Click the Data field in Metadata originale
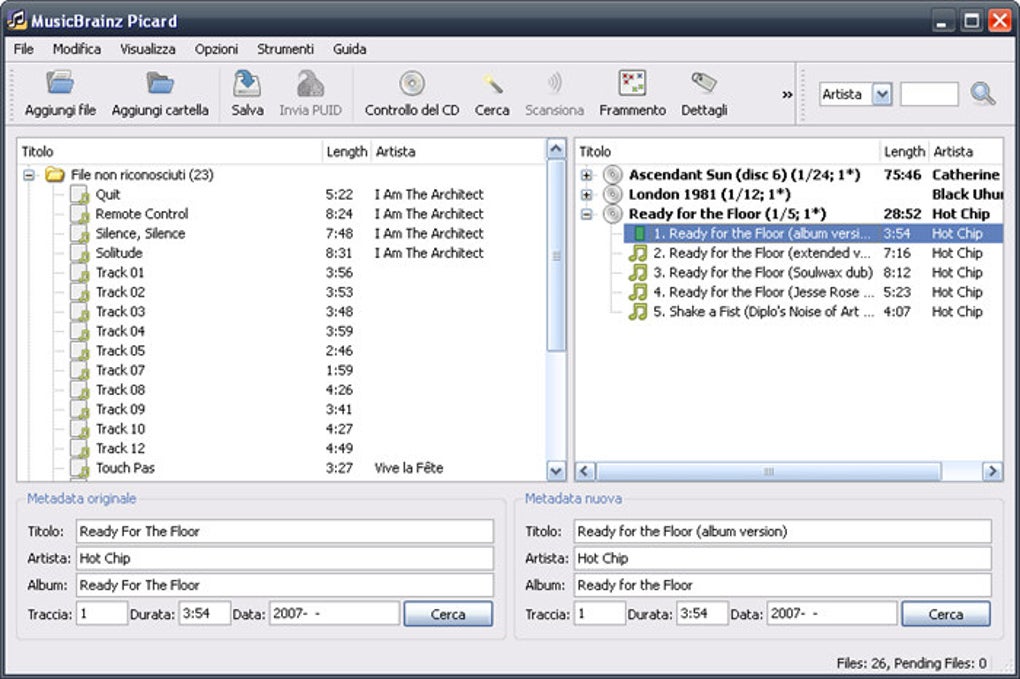 point(334,613)
